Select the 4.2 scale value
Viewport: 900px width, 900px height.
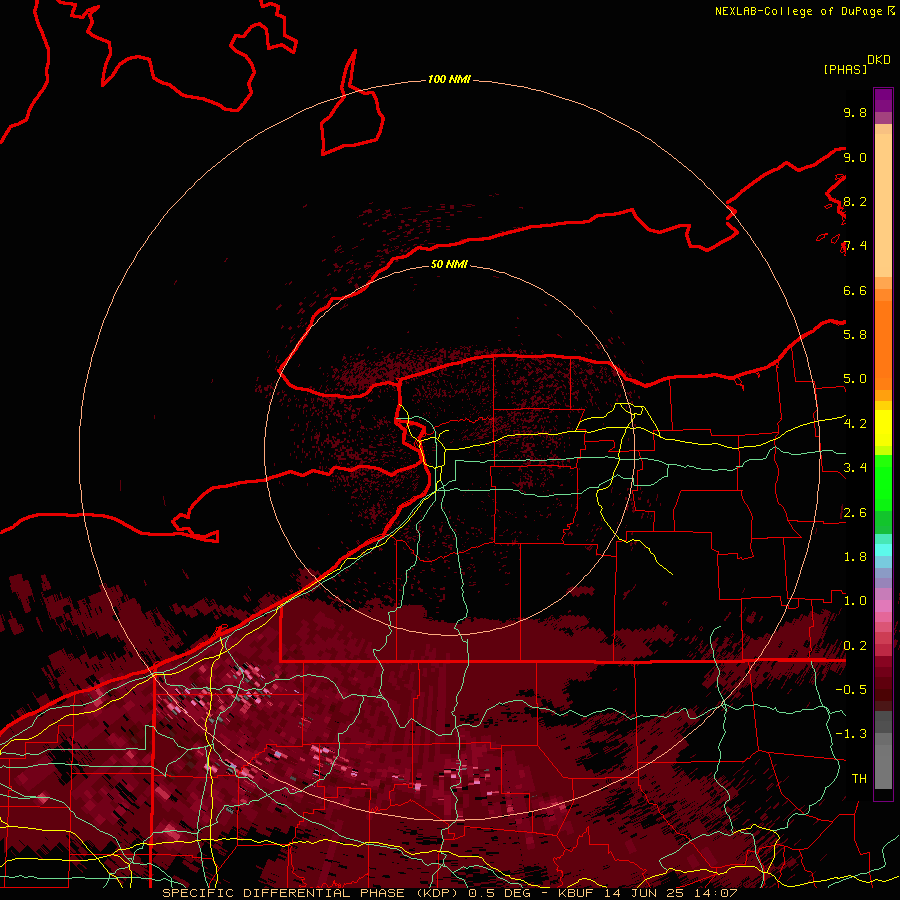[x=855, y=424]
